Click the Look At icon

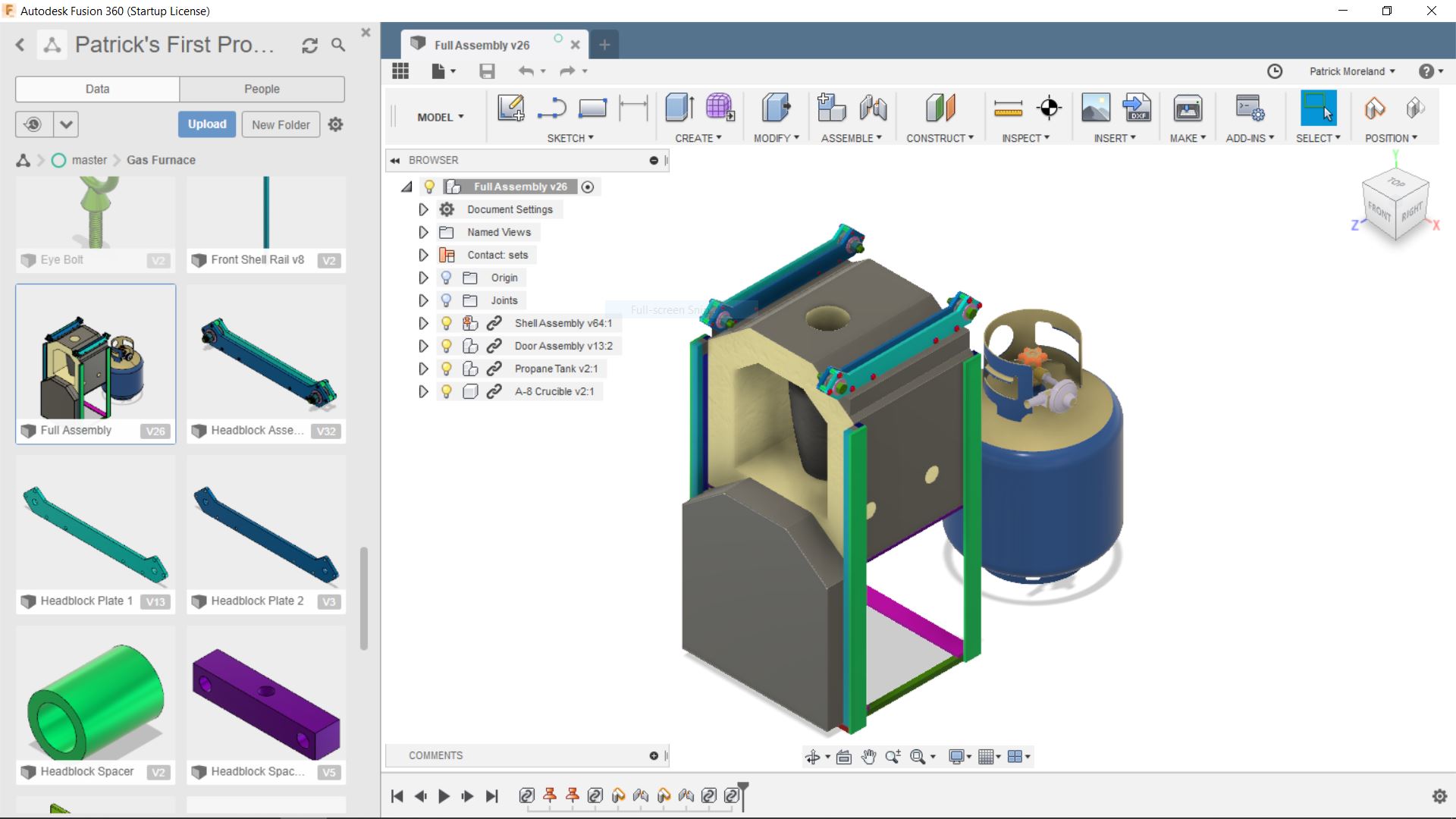[843, 757]
